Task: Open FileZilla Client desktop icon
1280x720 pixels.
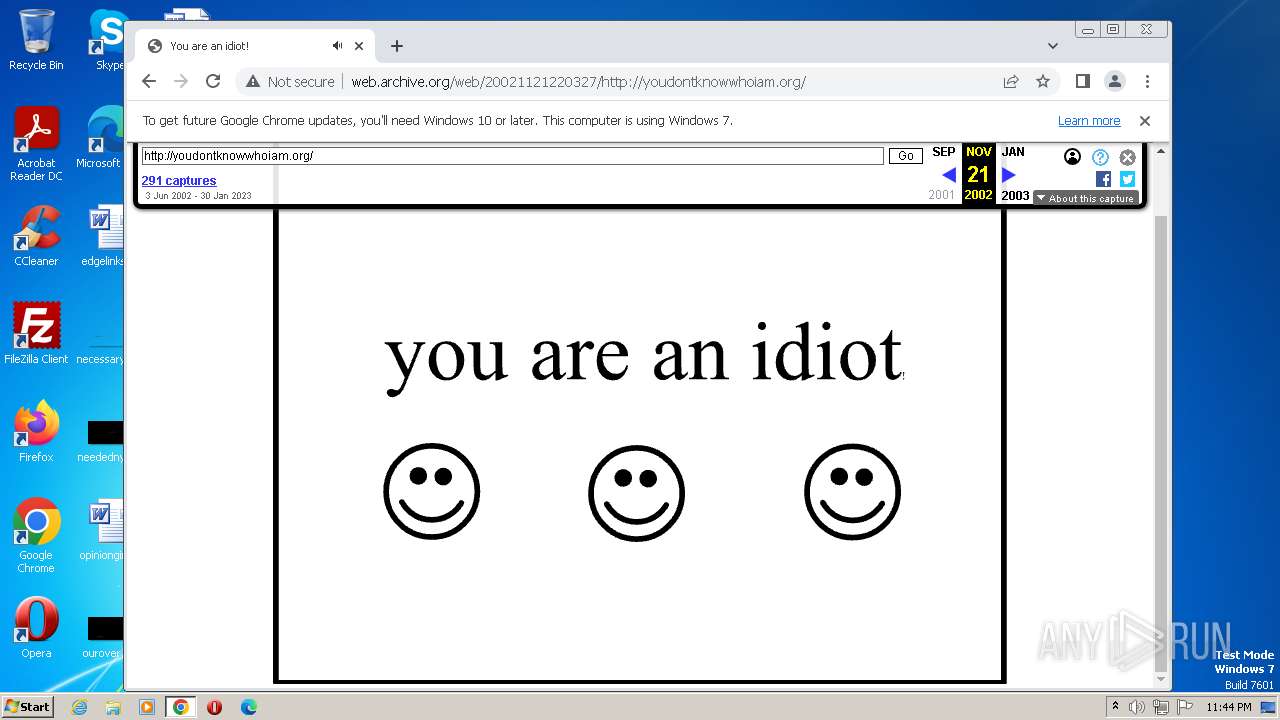Action: click(36, 334)
